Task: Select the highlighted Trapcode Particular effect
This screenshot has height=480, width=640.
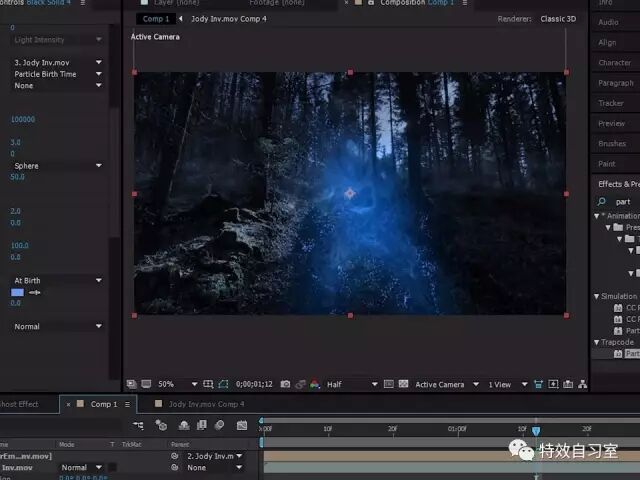Action: 632,353
